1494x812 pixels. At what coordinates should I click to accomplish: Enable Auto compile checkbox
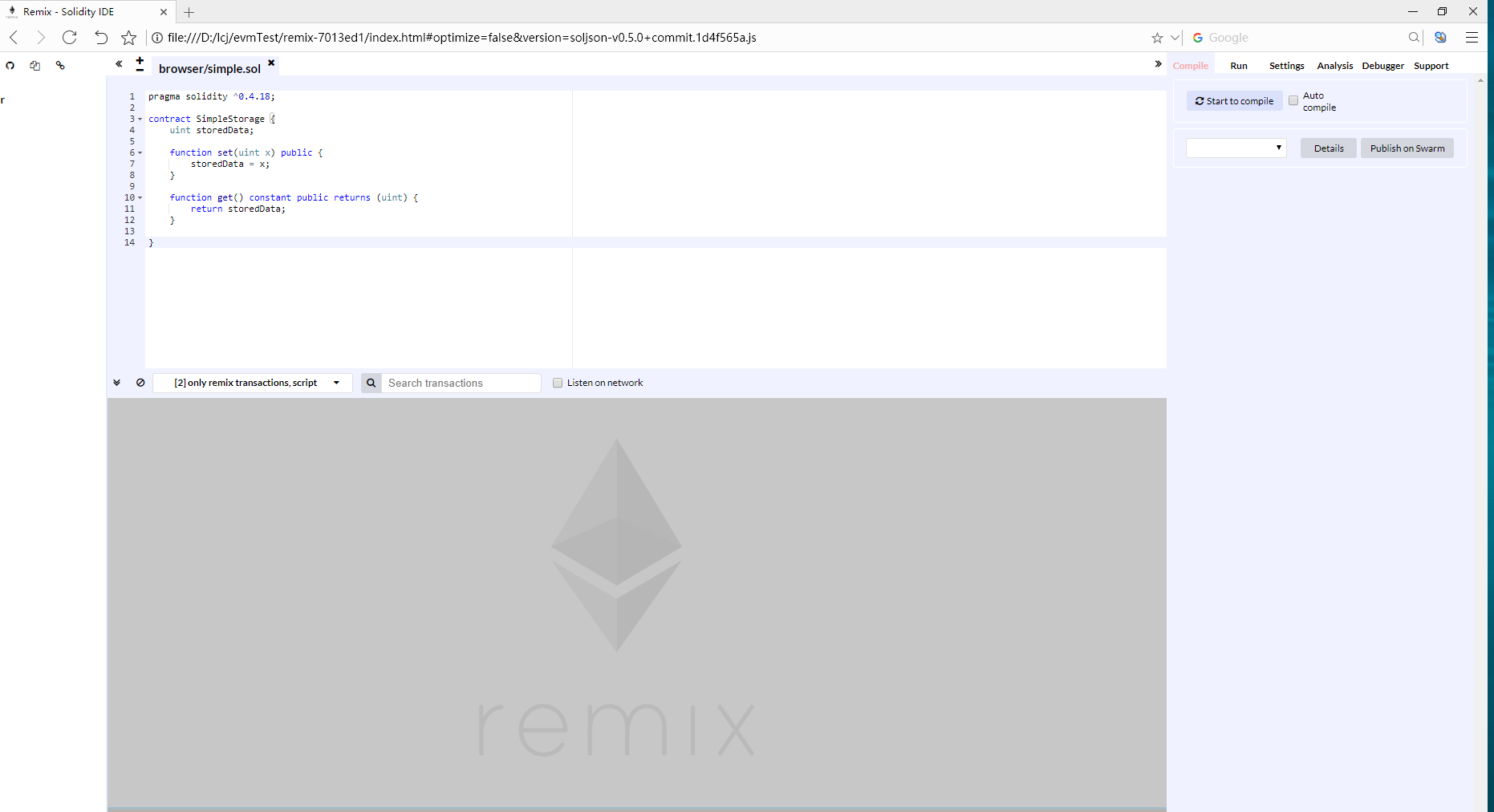tap(1293, 100)
